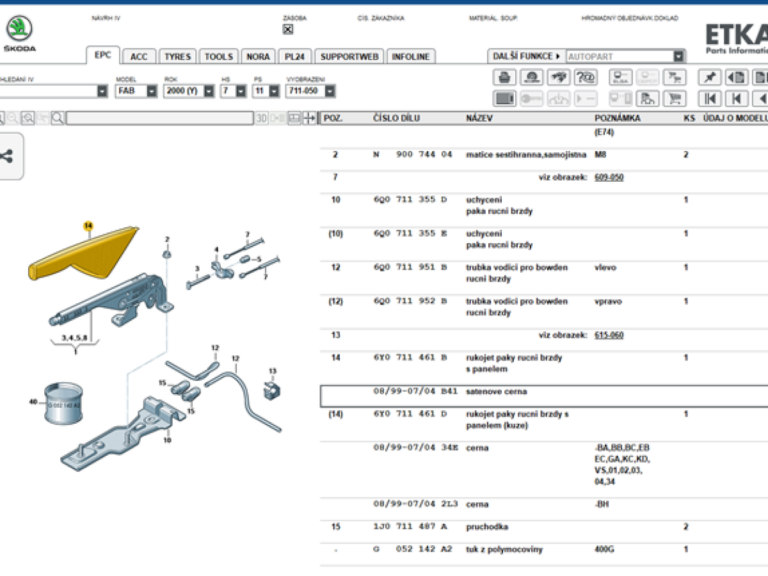The width and height of the screenshot is (768, 576).
Task: Jump to first record with skip-to-start arrow
Action: [x=710, y=98]
